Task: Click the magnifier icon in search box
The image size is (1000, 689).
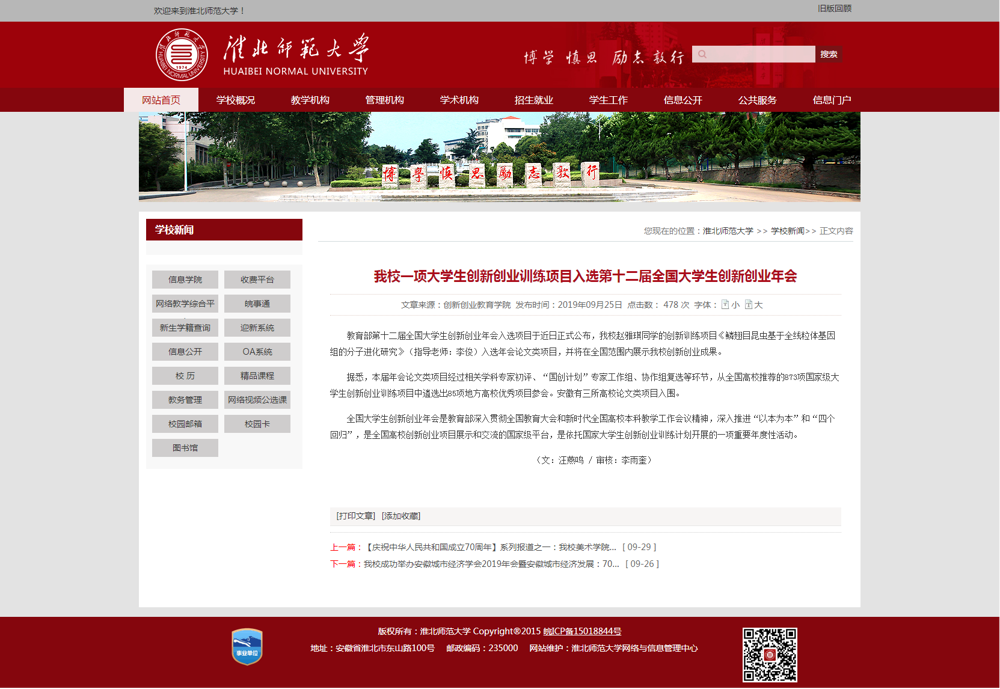Action: click(703, 54)
